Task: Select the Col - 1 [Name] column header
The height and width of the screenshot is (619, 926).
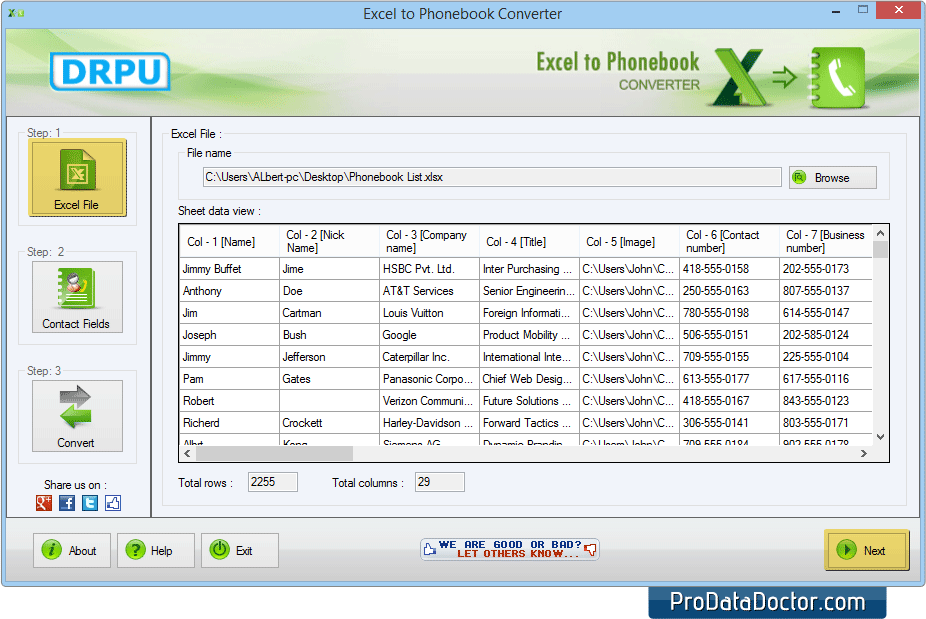Action: coord(229,242)
